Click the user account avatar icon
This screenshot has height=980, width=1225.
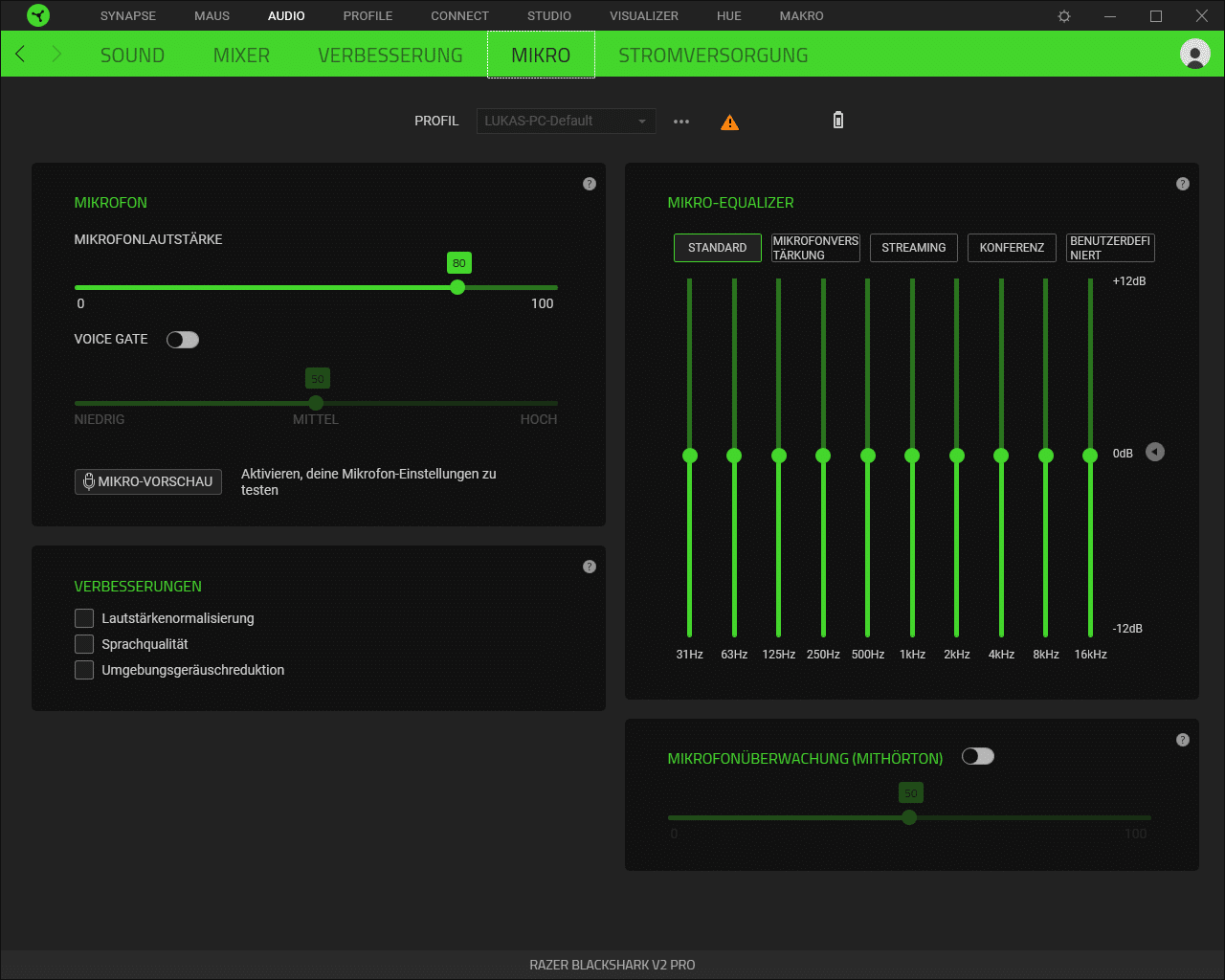(x=1194, y=54)
